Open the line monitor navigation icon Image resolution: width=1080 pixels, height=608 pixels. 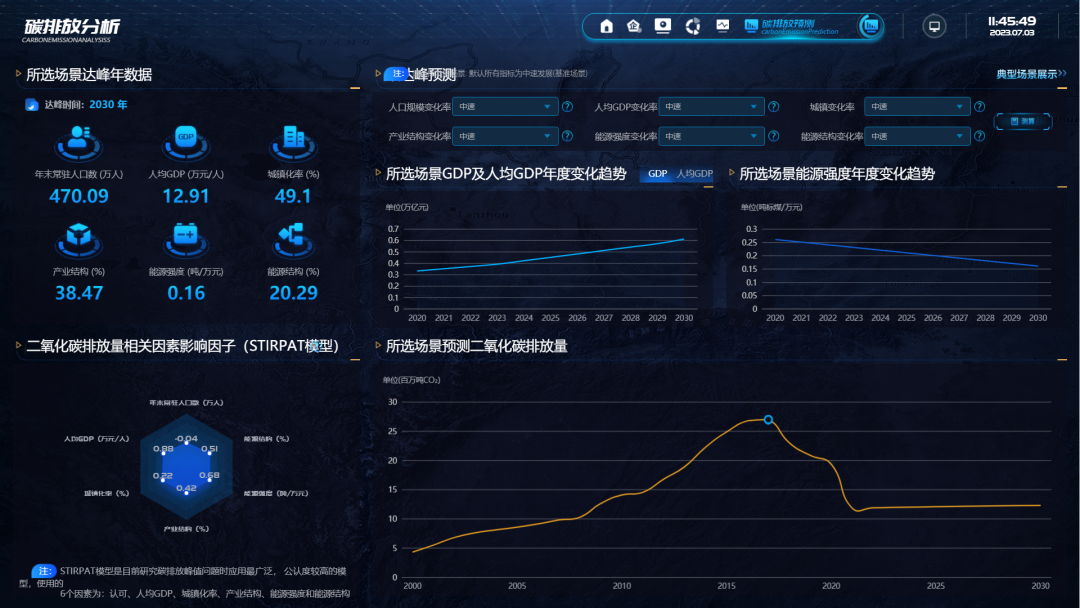[x=722, y=27]
